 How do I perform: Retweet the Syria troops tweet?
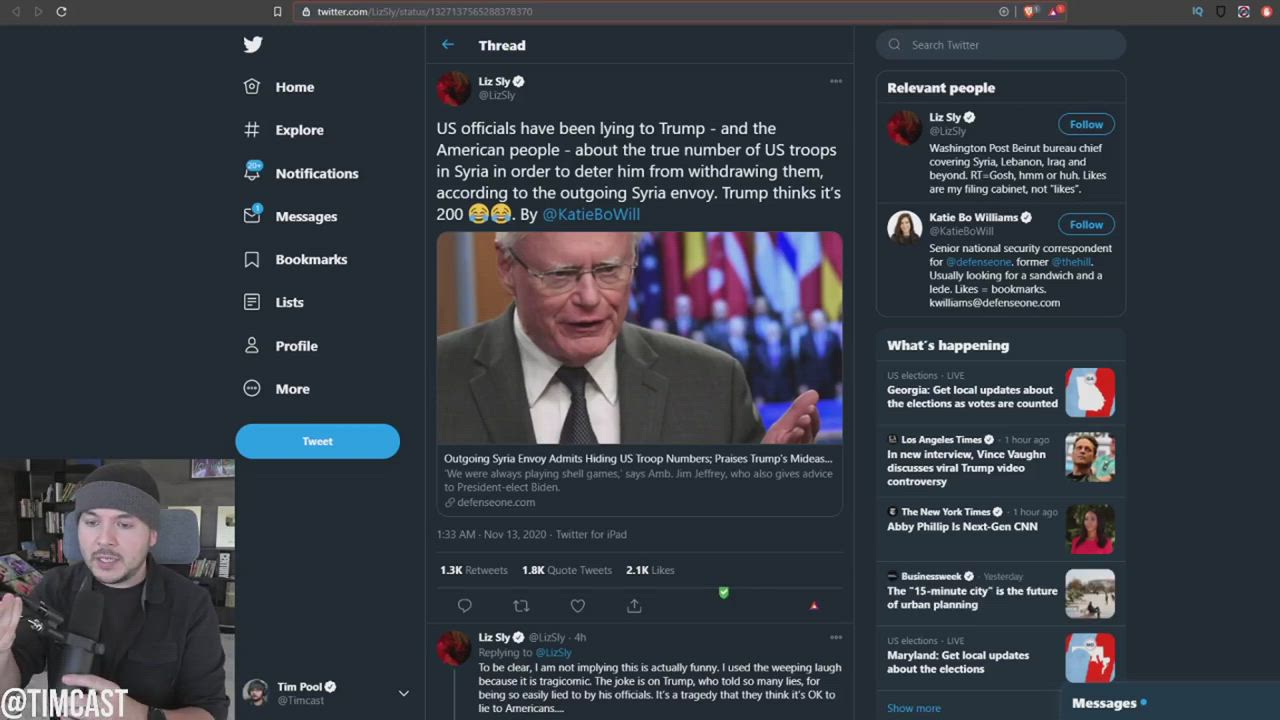(521, 606)
